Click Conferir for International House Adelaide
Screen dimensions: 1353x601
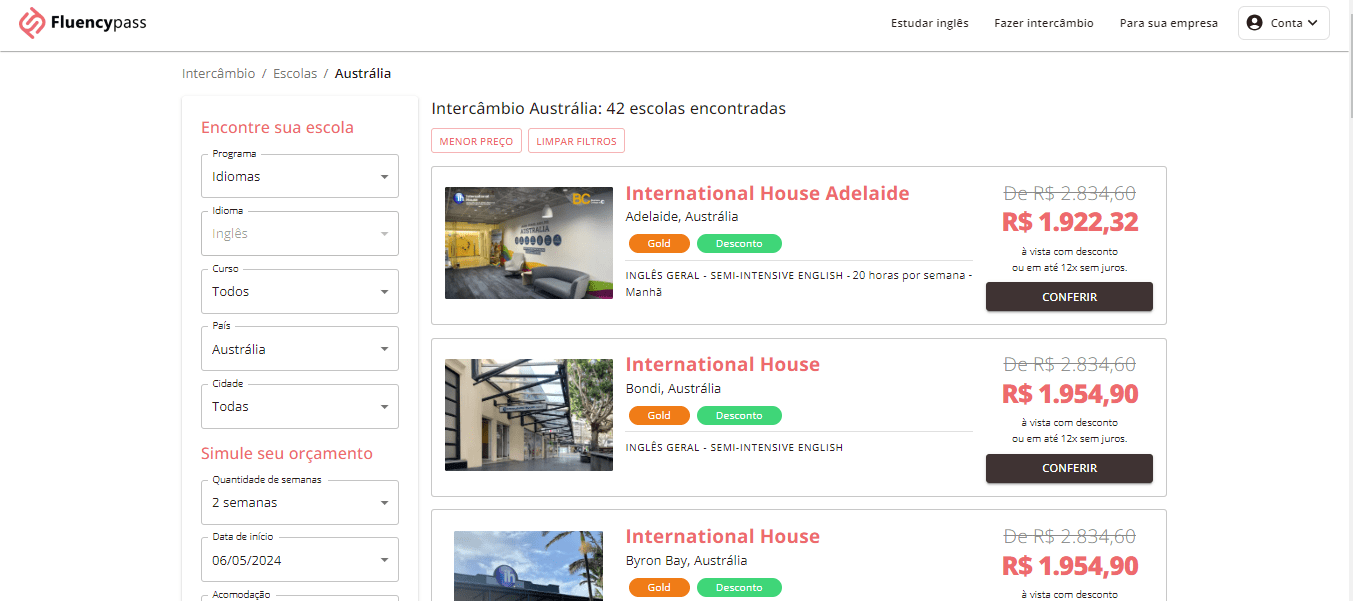click(1069, 297)
